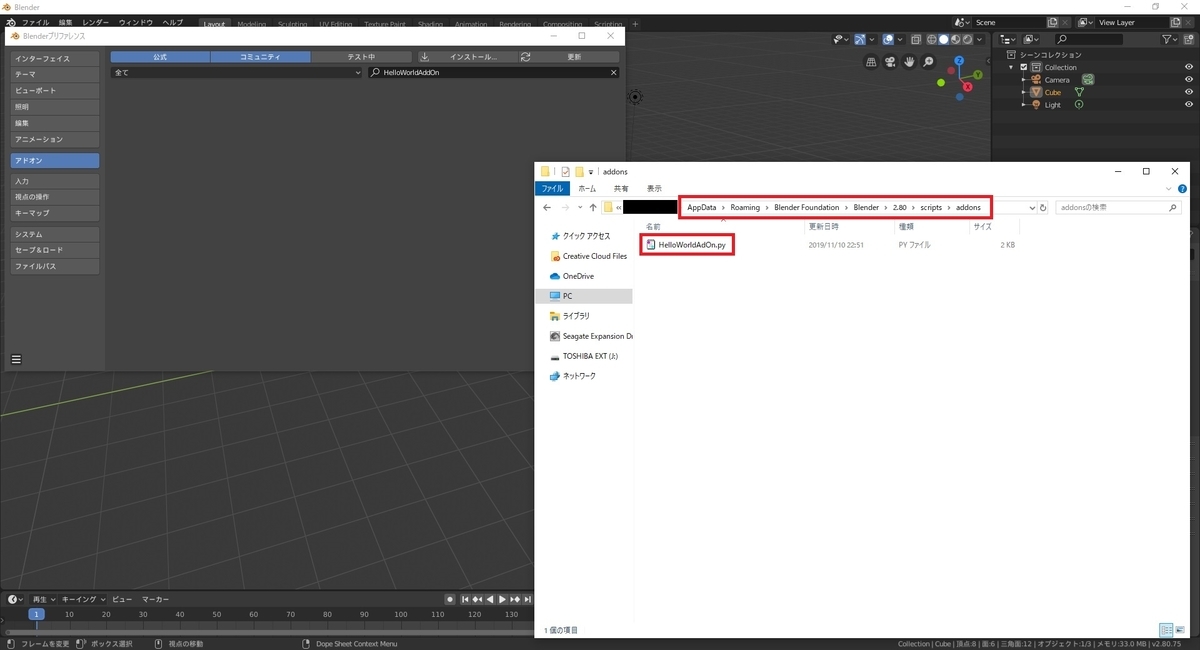The image size is (1200, 650).
Task: Click the Explorer up-folder arrow icon
Action: pos(593,207)
